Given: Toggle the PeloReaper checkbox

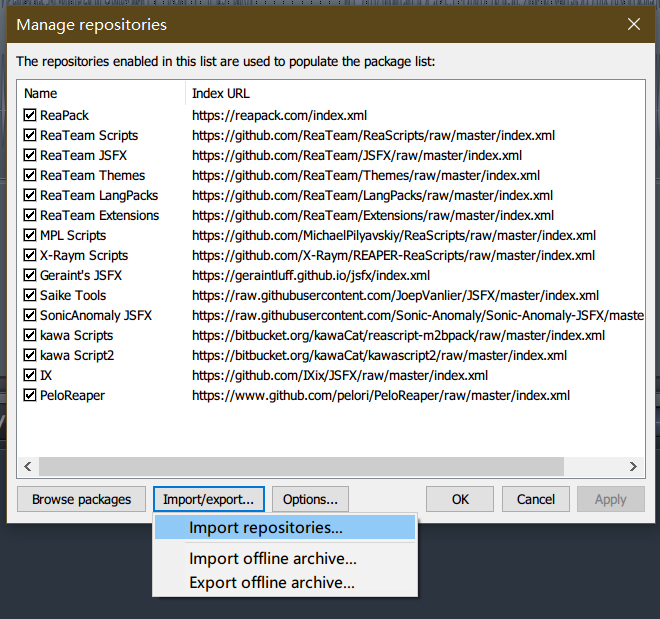Looking at the screenshot, I should (x=30, y=396).
